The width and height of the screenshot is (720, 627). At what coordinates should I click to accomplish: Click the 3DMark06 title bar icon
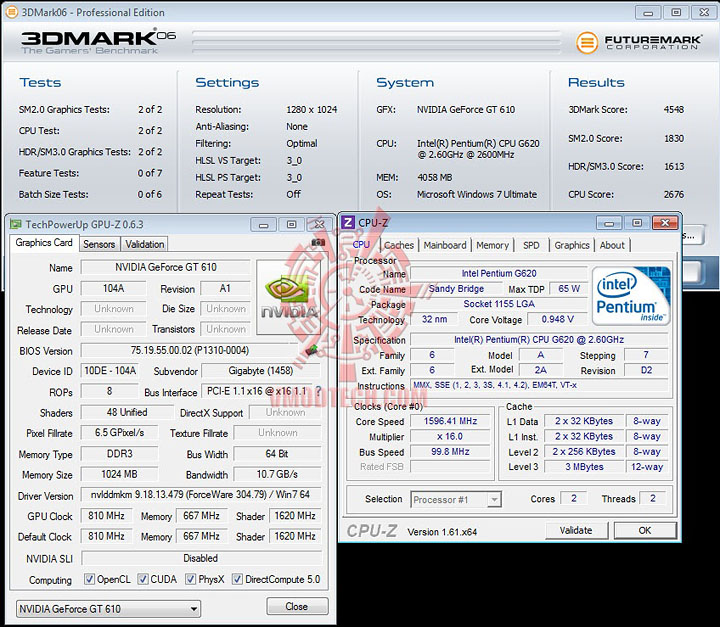[x=11, y=12]
